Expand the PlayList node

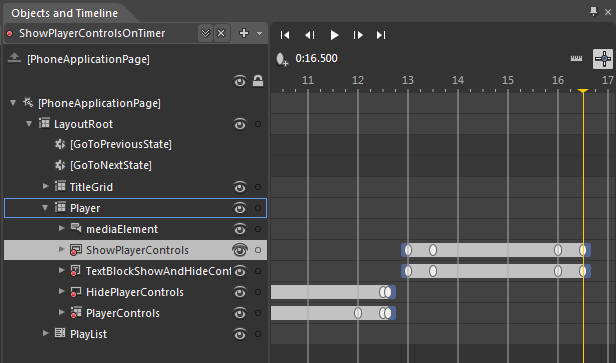pyautogui.click(x=46, y=333)
